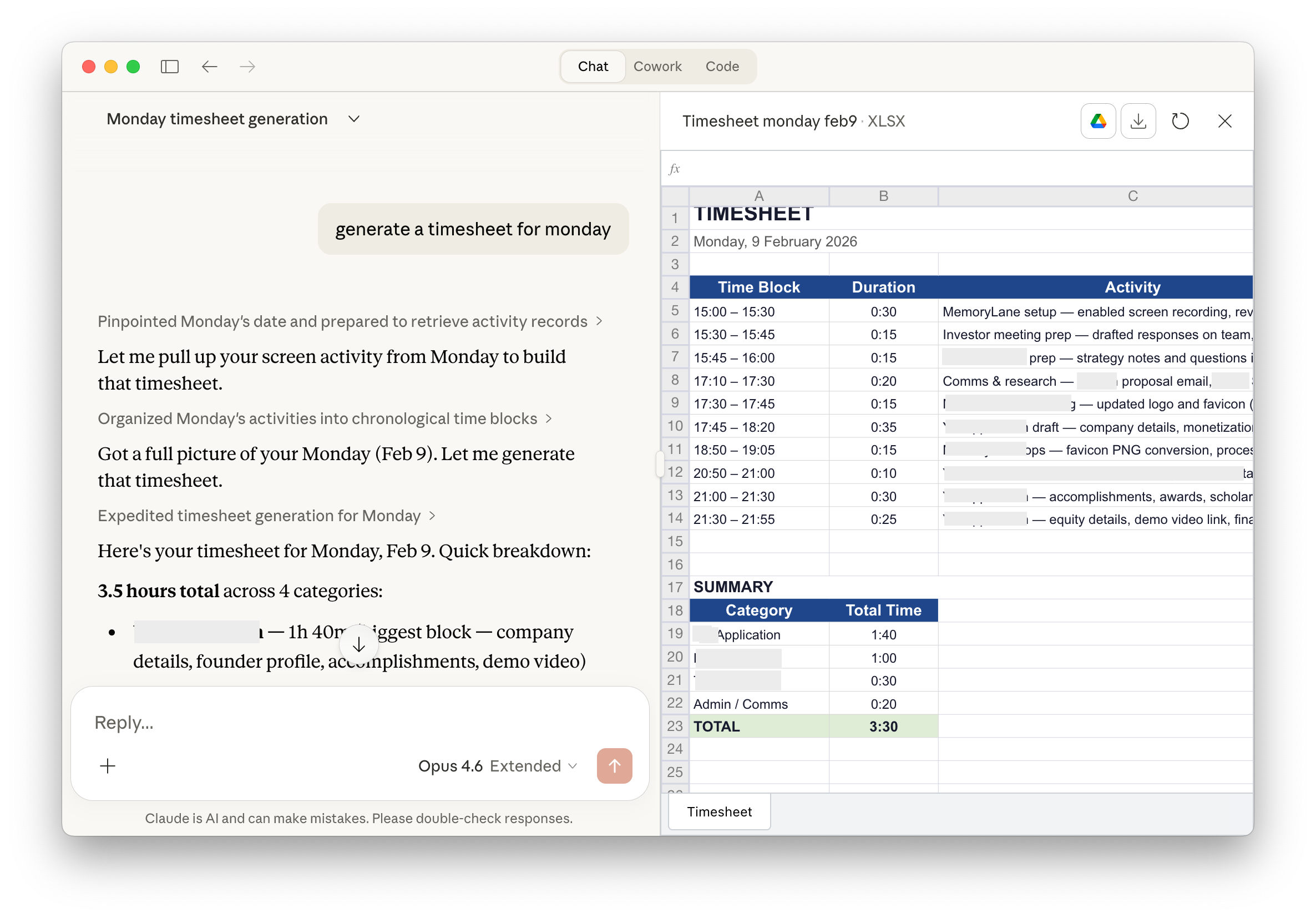This screenshot has width=1316, height=918.
Task: Send the reply with the arrow button
Action: (614, 765)
